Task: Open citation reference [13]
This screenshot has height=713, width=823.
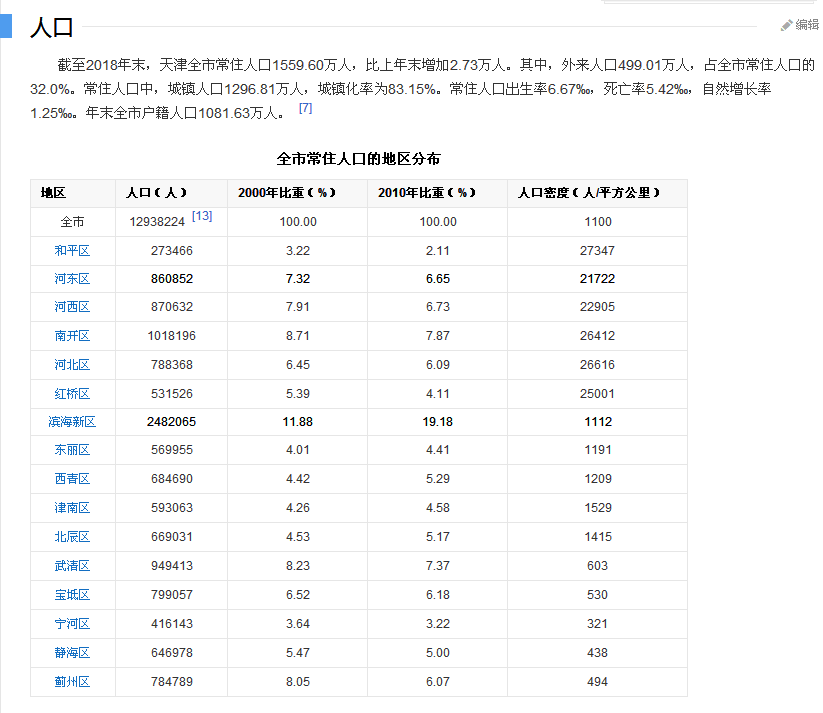Action: [202, 216]
